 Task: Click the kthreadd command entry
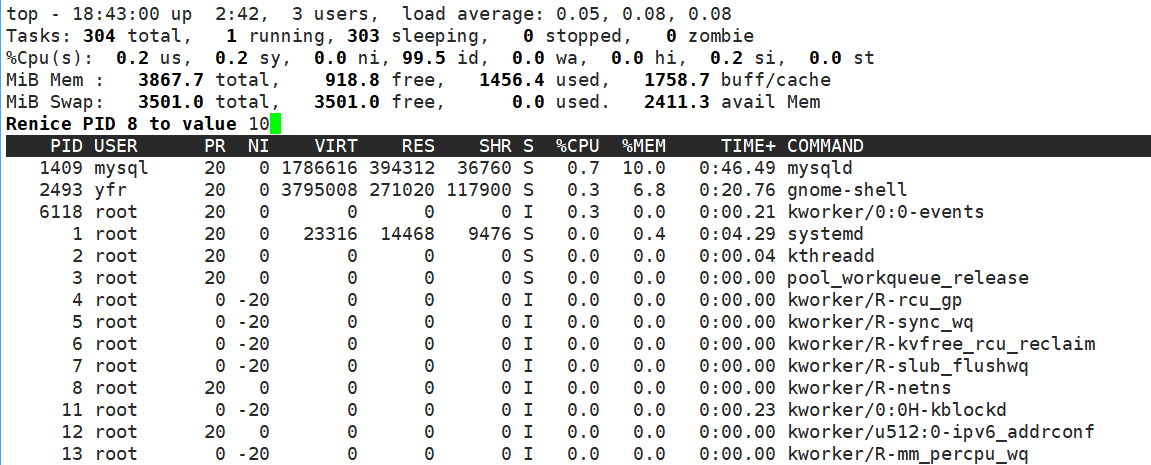831,256
